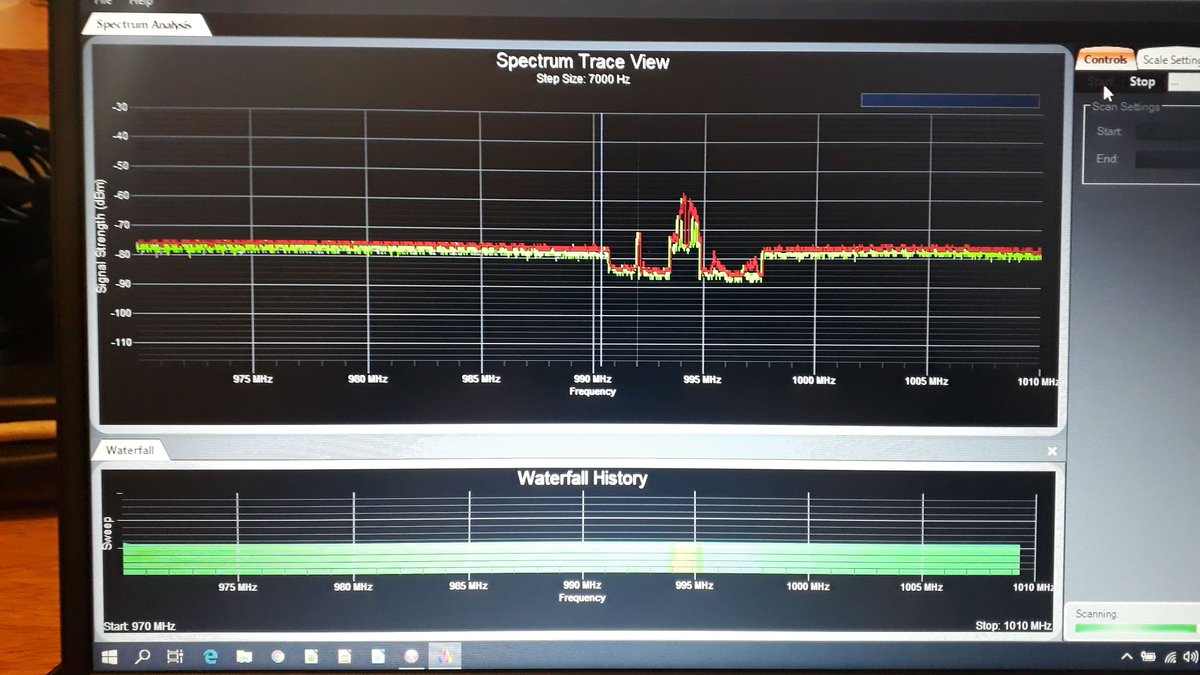Show hidden system tray icons chevron
Screen dimensions: 1200x675
click(x=1127, y=657)
